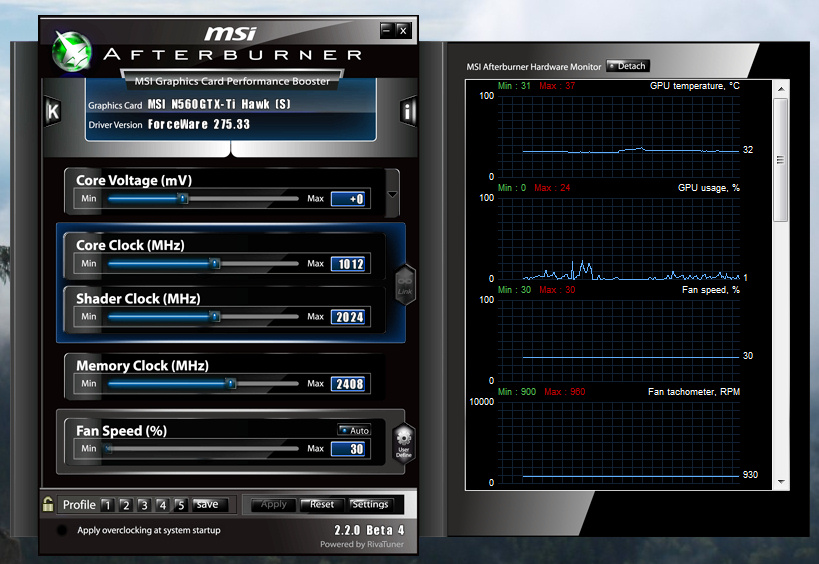Click the Core Clock value field 1012
This screenshot has width=819, height=564.
tap(350, 264)
